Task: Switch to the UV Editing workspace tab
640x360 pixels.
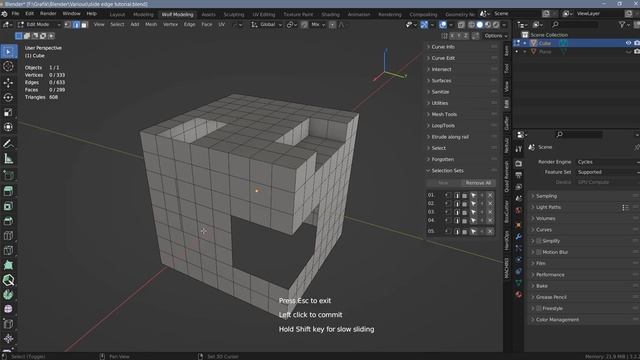Action: [x=264, y=14]
